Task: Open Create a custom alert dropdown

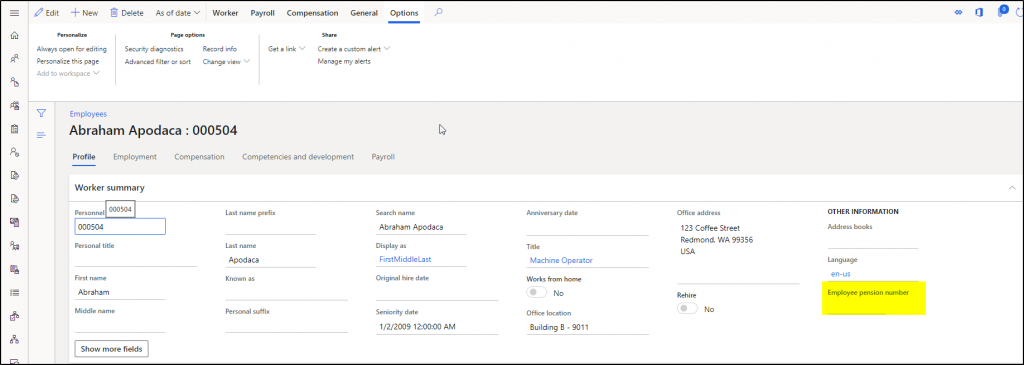Action: 353,49
